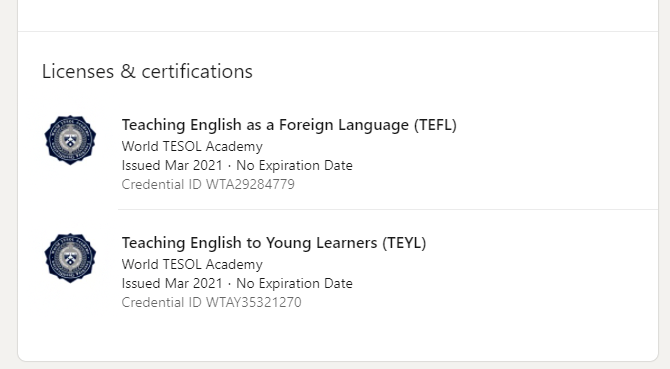The height and width of the screenshot is (369, 670).
Task: Click Credential ID WTAY35321270
Action: point(212,302)
